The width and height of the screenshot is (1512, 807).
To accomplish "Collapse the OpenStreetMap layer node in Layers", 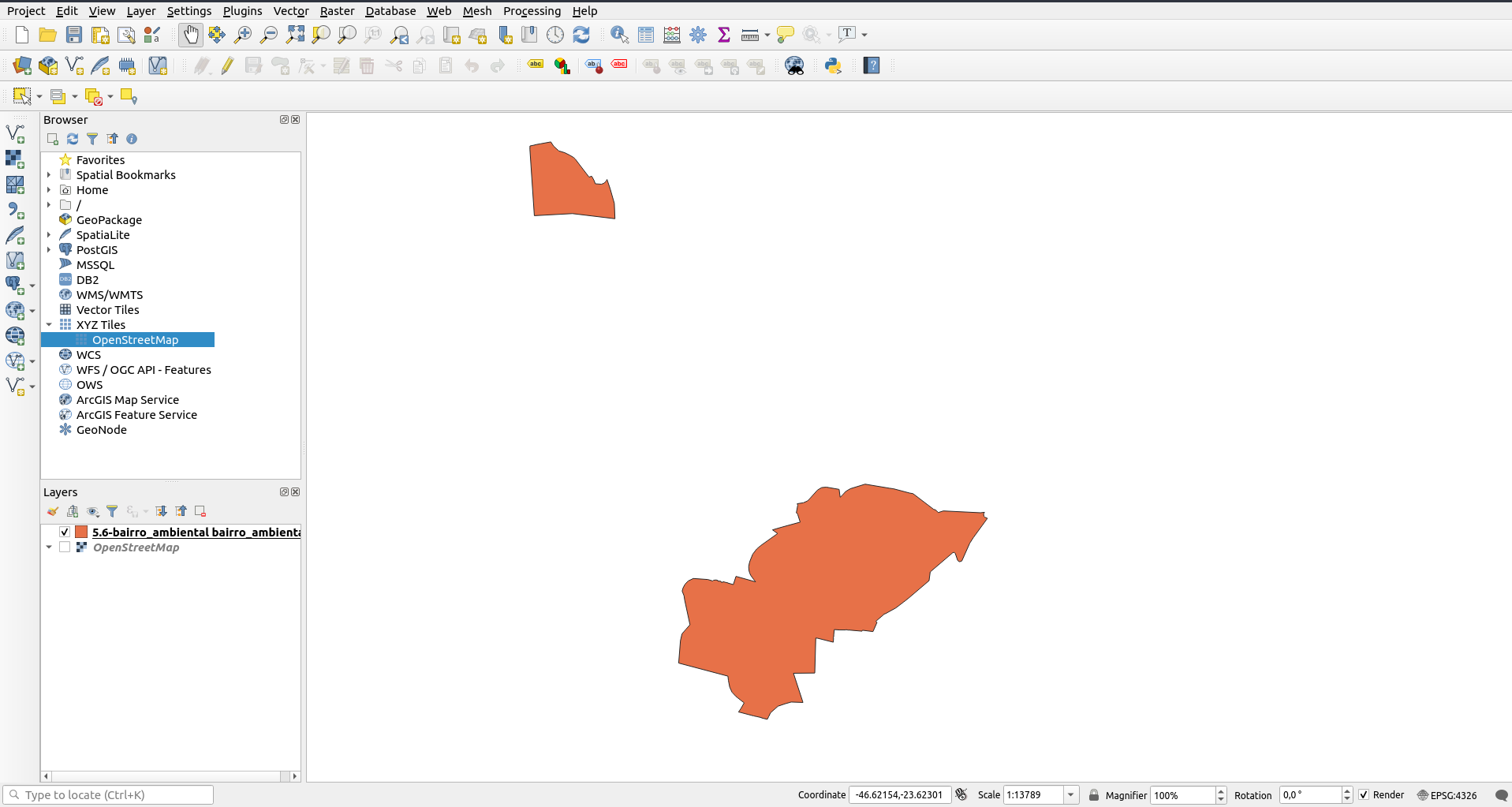I will pos(49,547).
